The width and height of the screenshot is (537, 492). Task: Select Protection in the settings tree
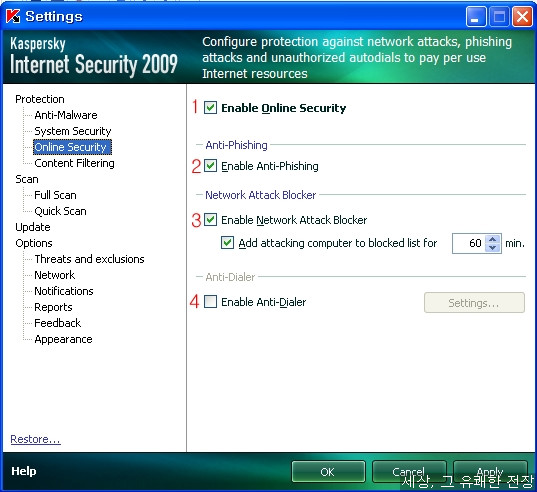[x=40, y=99]
